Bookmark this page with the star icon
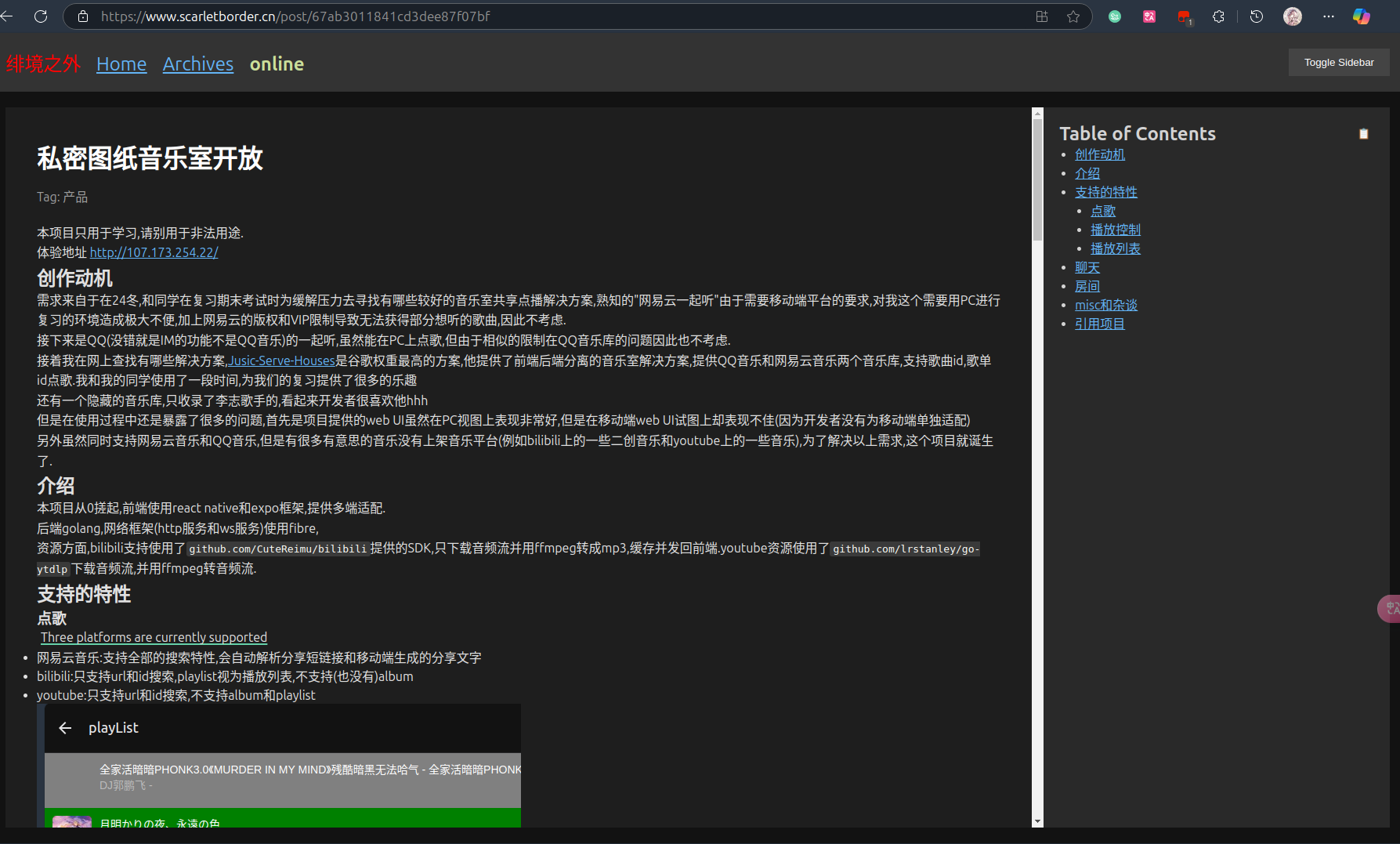The image size is (1400, 844). pyautogui.click(x=1073, y=16)
